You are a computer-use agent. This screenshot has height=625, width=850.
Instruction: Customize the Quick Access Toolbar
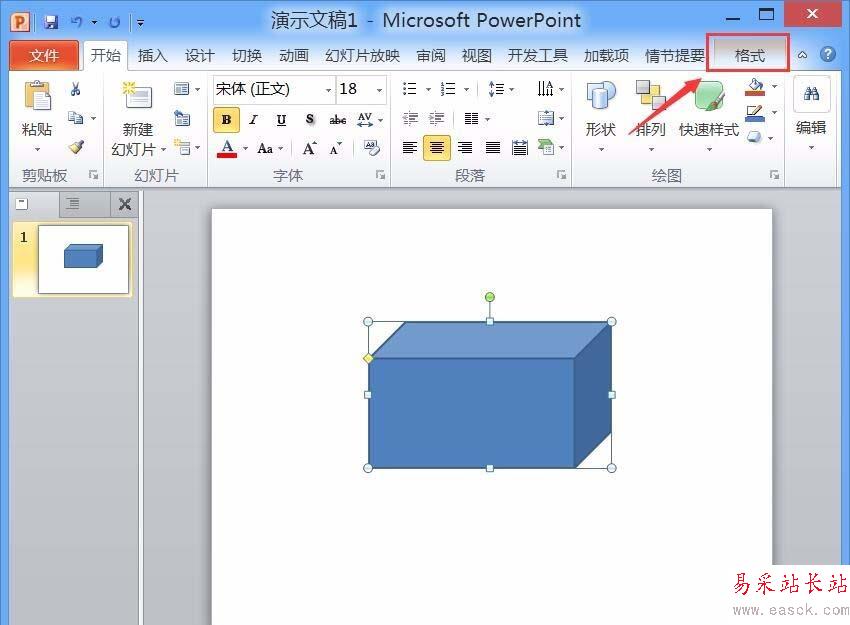[140, 23]
